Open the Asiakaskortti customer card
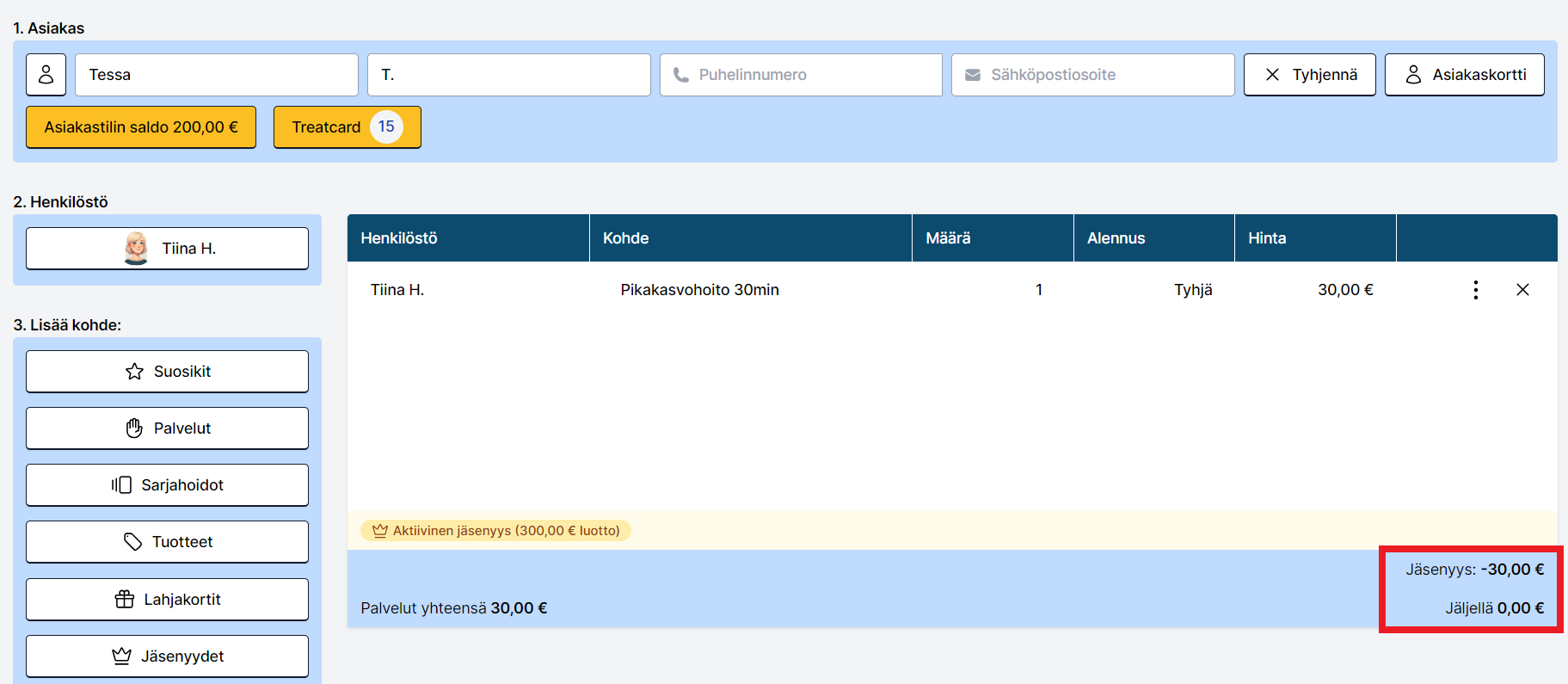 point(1464,75)
